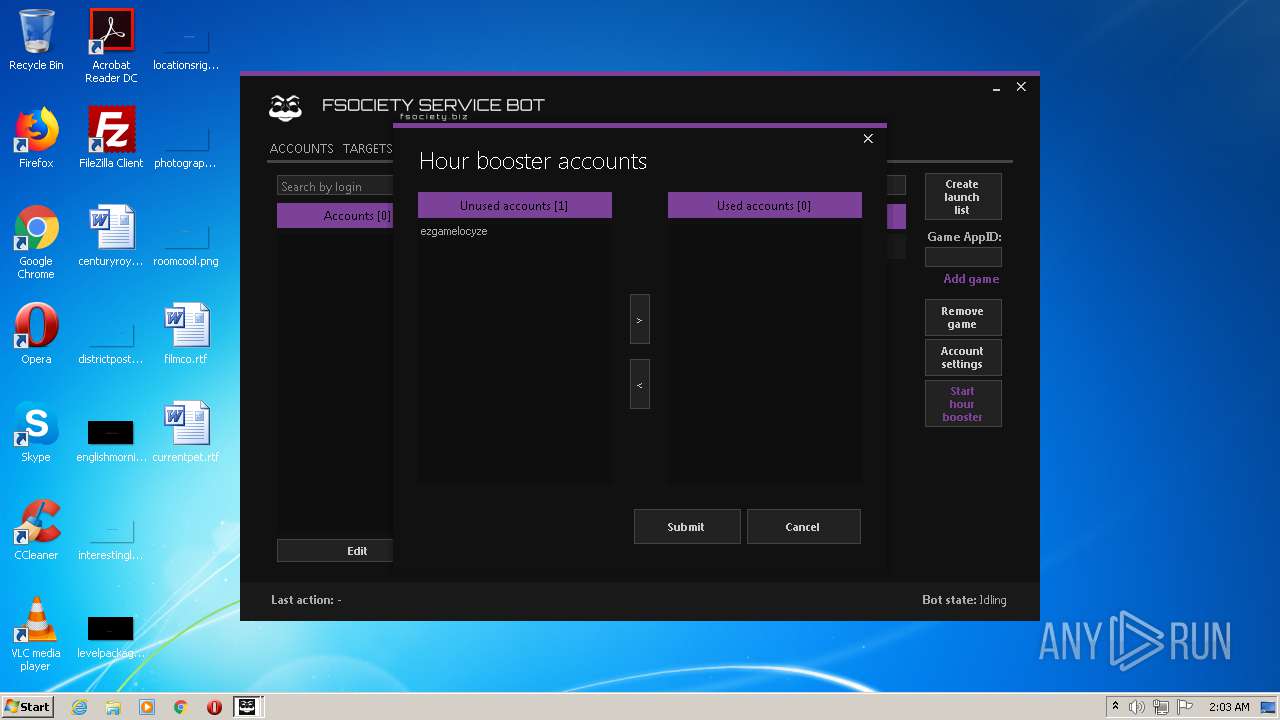Open FileZilla Client desktop shortcut
The height and width of the screenshot is (720, 1280).
coord(111,138)
